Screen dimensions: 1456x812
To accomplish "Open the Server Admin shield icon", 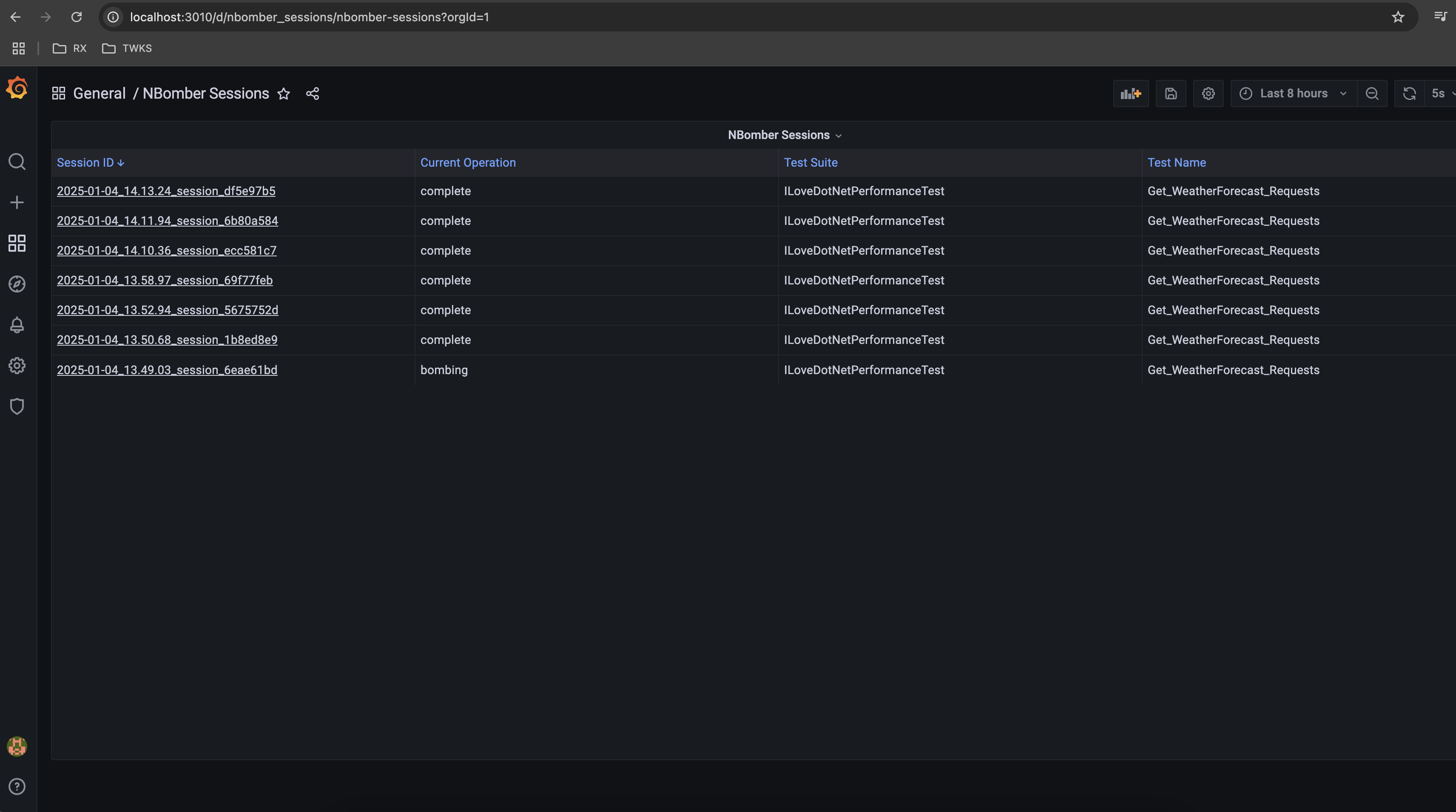I will click(x=17, y=406).
